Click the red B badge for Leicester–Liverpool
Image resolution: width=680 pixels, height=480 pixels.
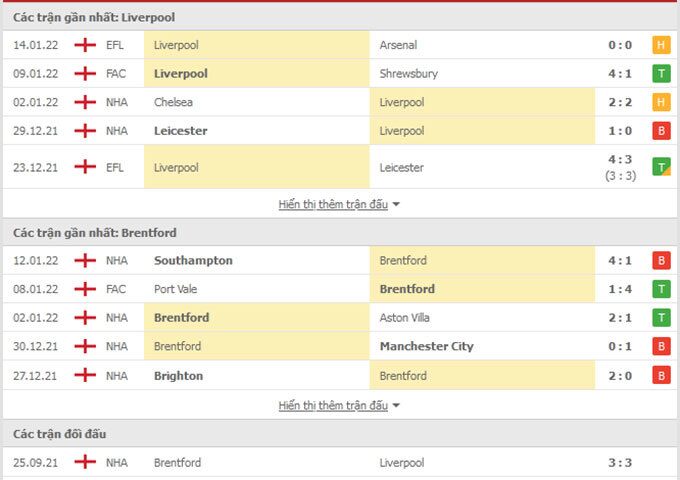tap(660, 131)
